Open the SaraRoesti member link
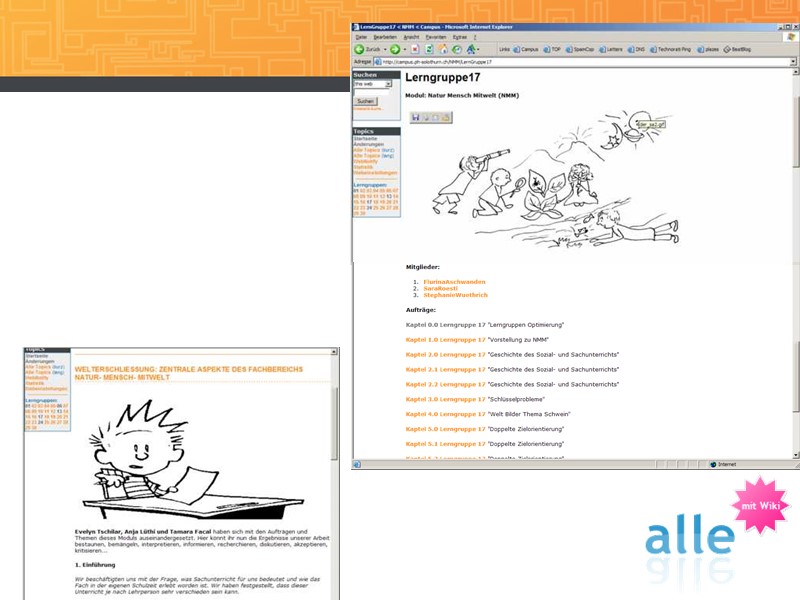 point(443,288)
